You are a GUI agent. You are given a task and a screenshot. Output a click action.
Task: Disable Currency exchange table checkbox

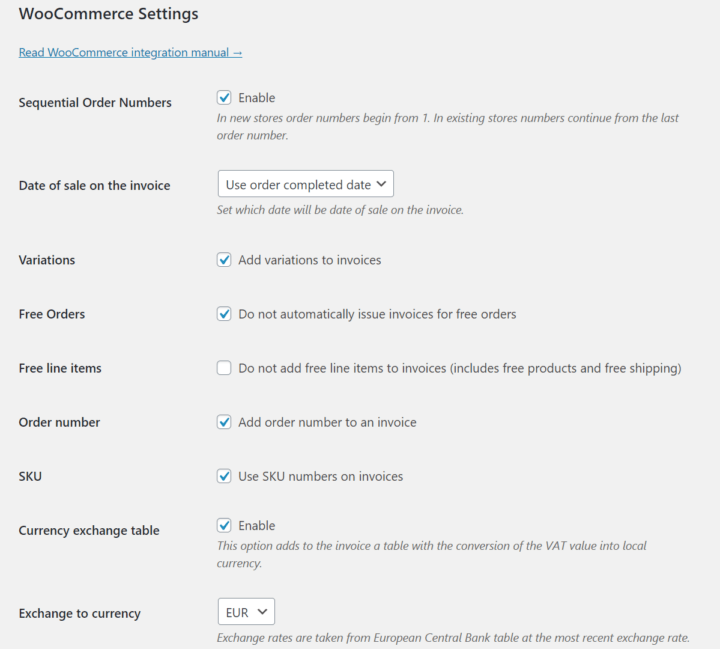point(224,526)
